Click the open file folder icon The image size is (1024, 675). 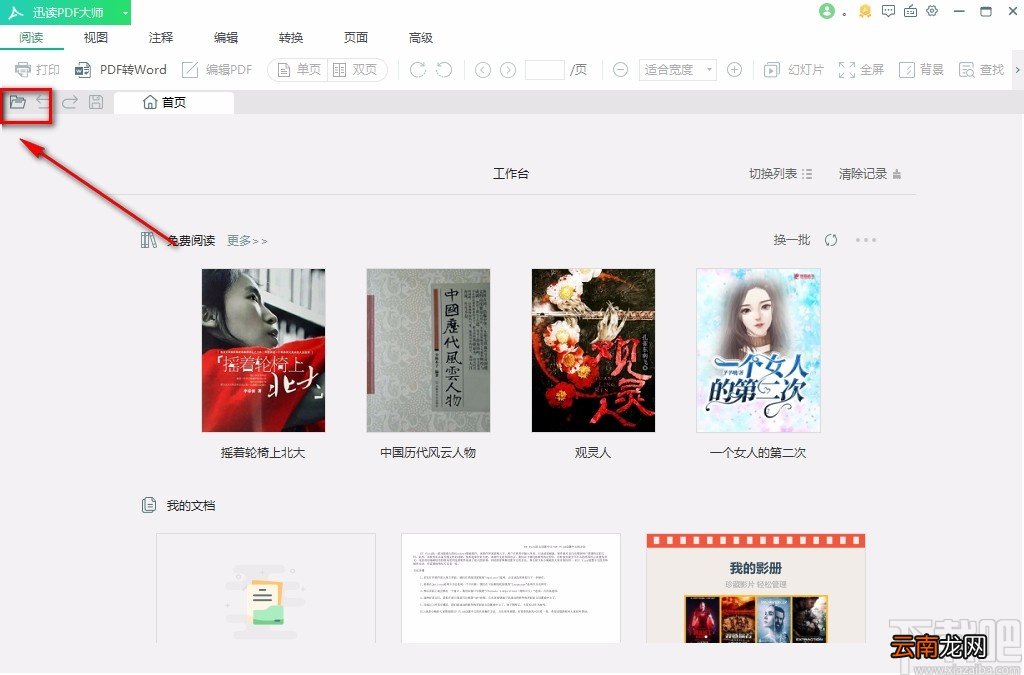pyautogui.click(x=18, y=102)
